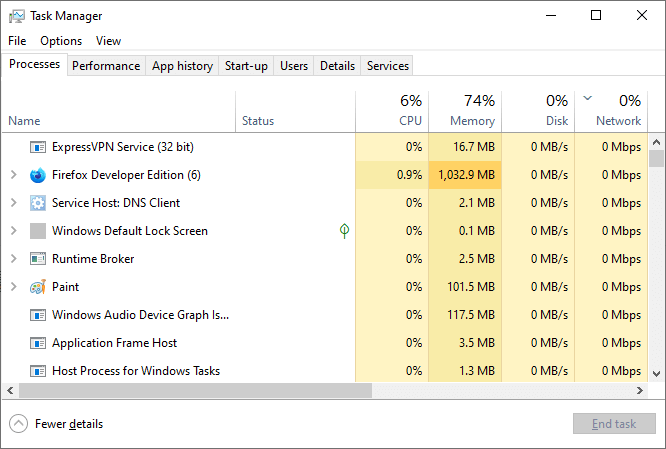Screen dimensions: 666x449
Task: Click the horizontal scrollbar thumb
Action: tap(195, 390)
